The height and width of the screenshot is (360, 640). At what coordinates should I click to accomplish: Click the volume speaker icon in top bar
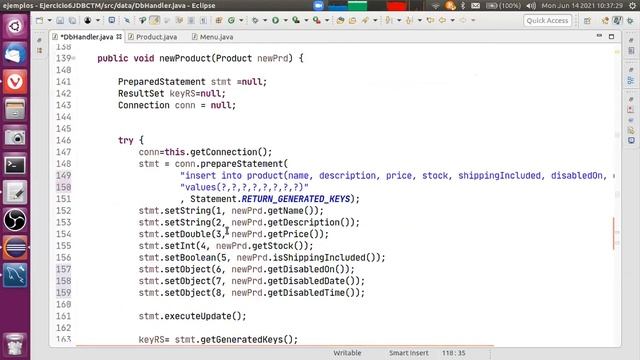point(531,6)
